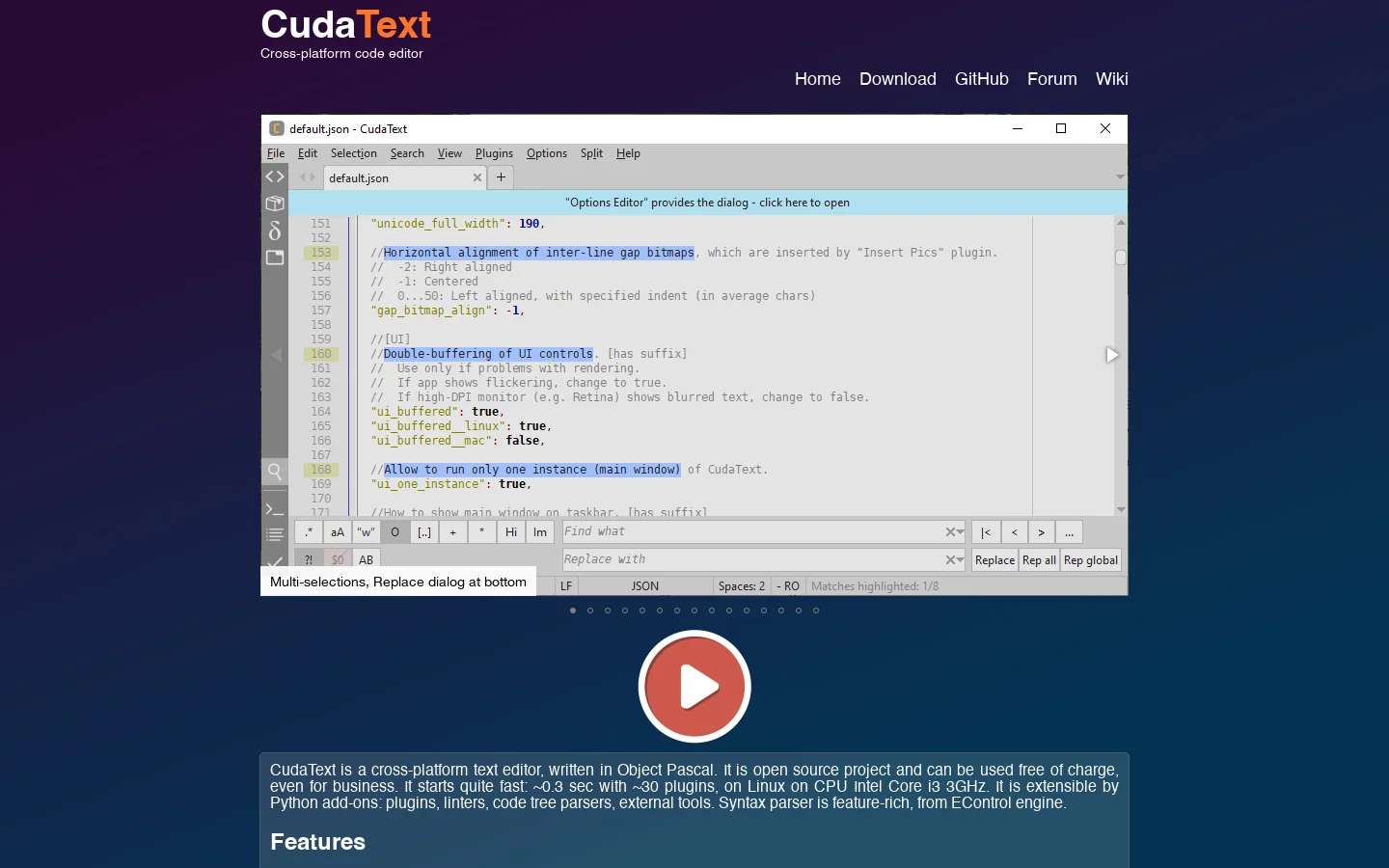
Task: Clear the Replace with field
Action: click(x=949, y=560)
